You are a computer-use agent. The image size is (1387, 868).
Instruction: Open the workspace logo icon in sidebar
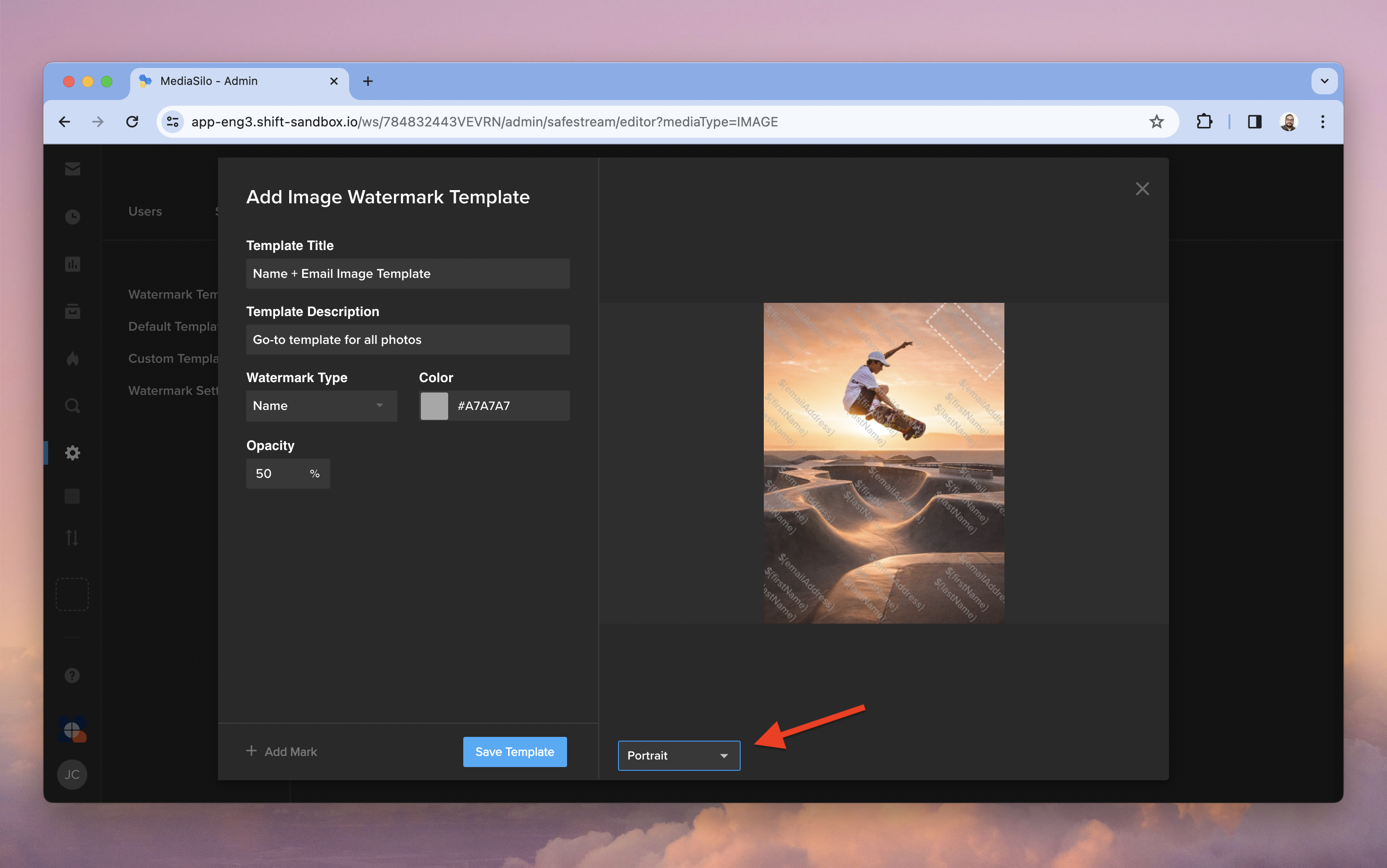tap(72, 730)
